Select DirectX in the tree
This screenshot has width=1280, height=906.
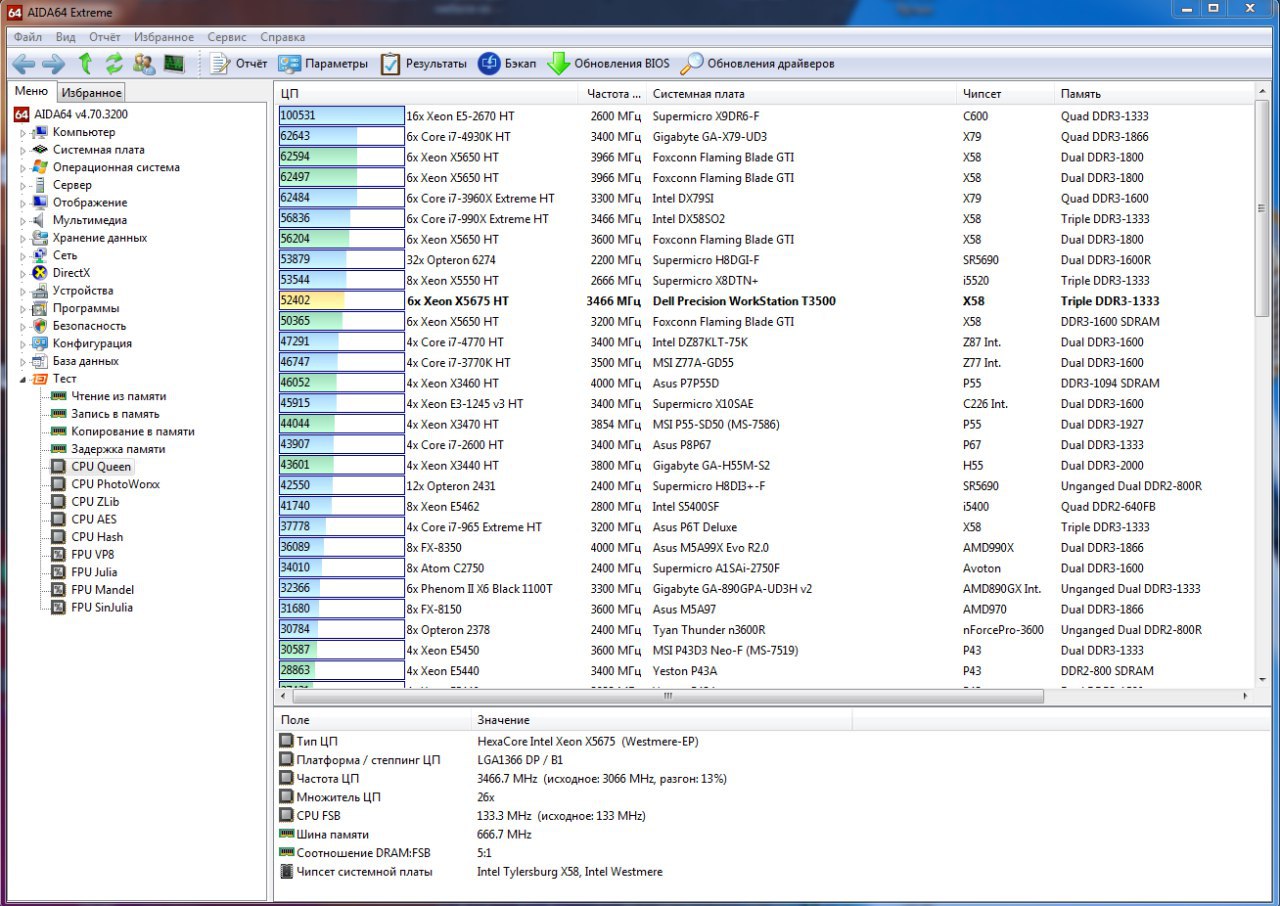point(71,273)
